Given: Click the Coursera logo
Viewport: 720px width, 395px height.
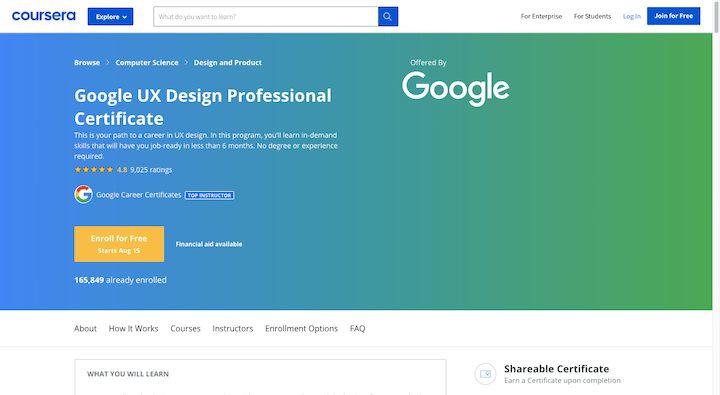Looking at the screenshot, I should 44,16.
